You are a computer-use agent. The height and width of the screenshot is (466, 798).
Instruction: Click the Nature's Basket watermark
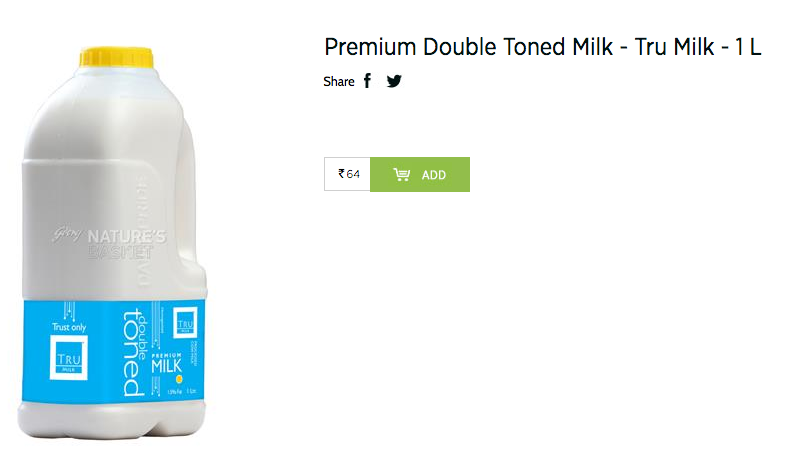[x=109, y=244]
